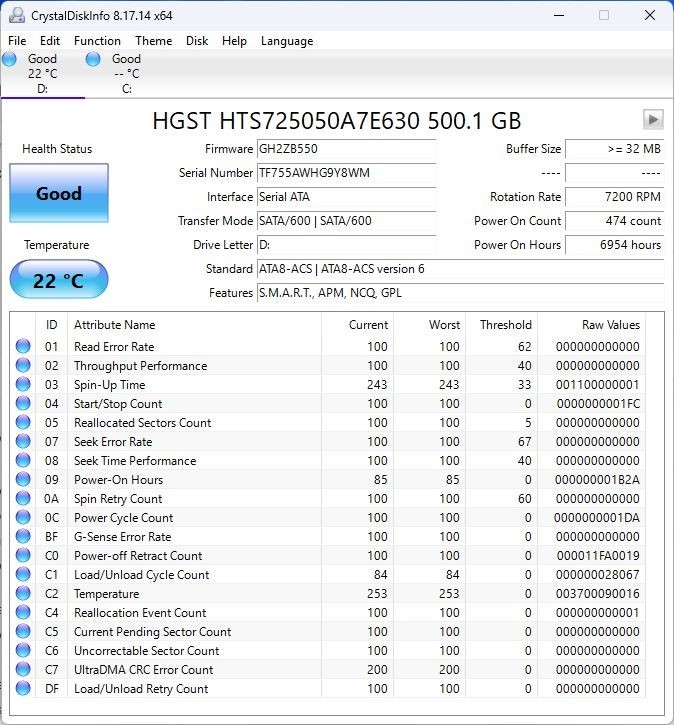The image size is (674, 725).
Task: Click the CrystalDiskInfo app icon in title bar
Action: (x=17, y=16)
